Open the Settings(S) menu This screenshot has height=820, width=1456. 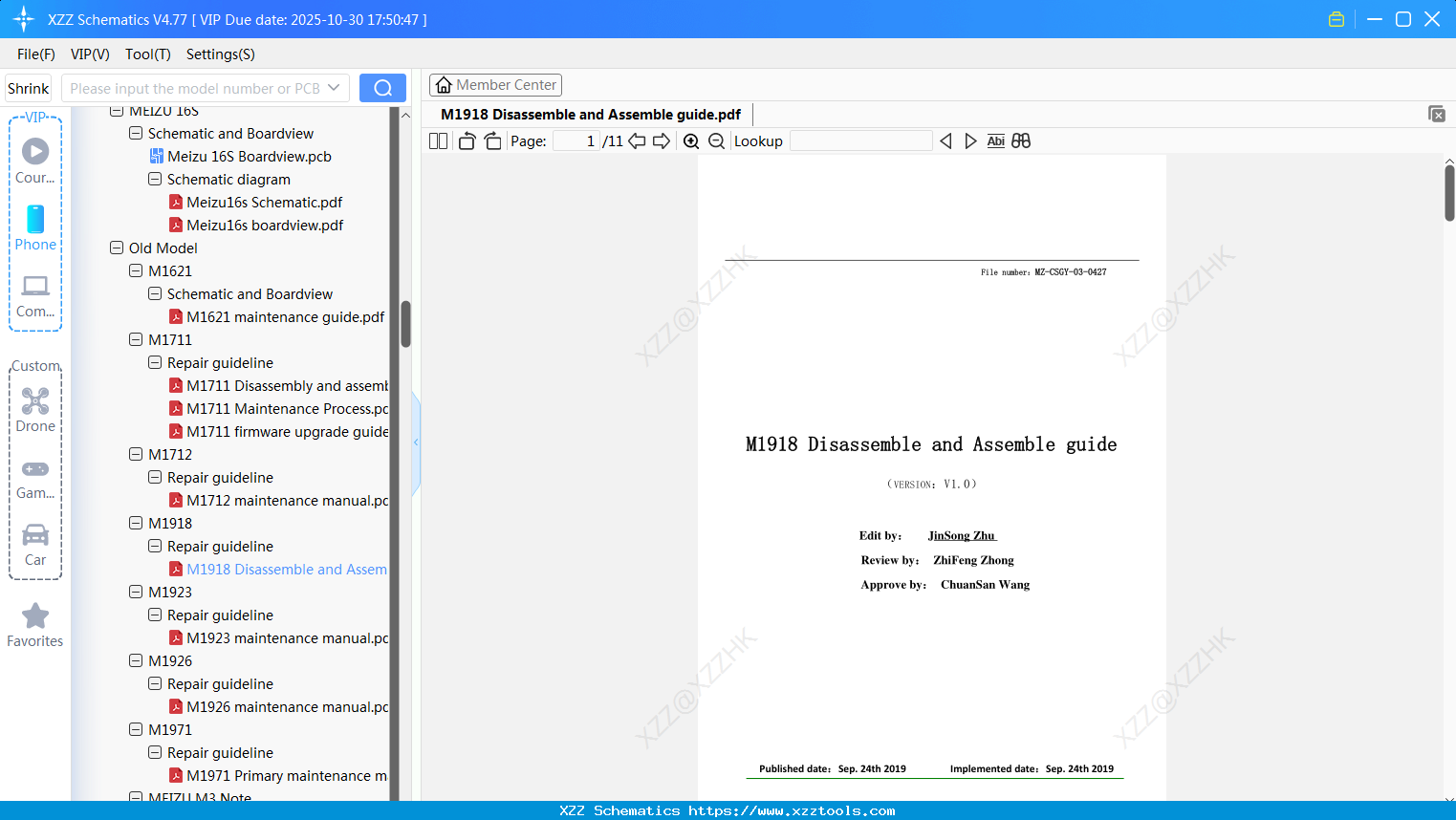pos(221,54)
